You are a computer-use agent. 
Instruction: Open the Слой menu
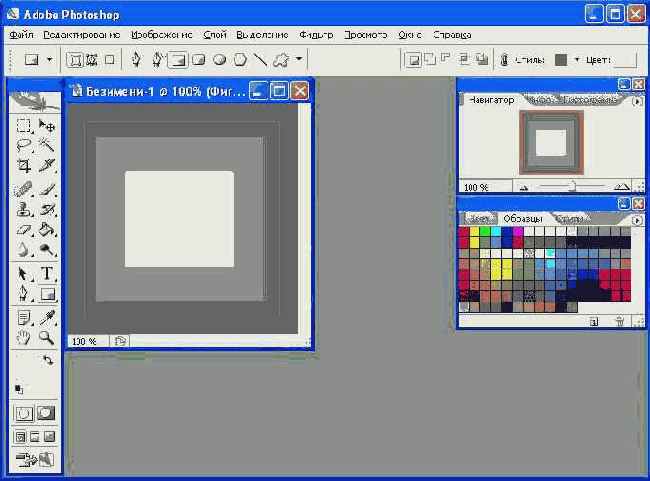215,35
